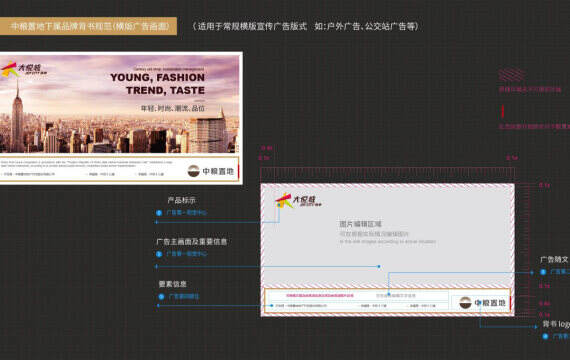Select the red vertical bar legend marker
The width and height of the screenshot is (570, 360).
click(x=503, y=111)
